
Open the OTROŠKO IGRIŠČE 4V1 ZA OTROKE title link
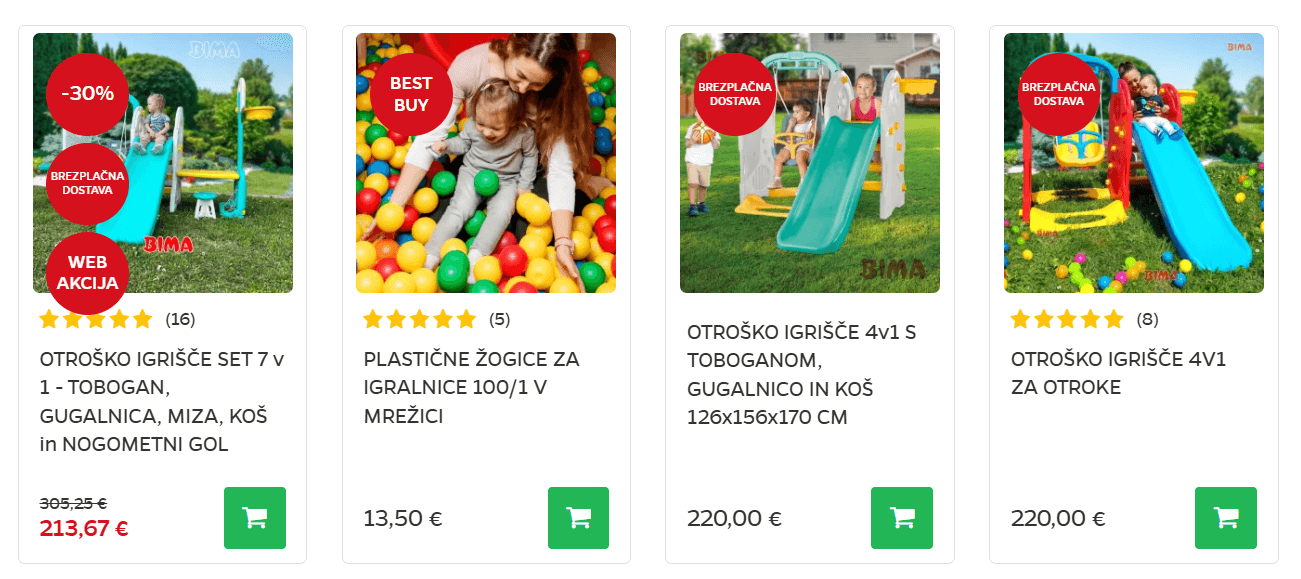click(1118, 373)
